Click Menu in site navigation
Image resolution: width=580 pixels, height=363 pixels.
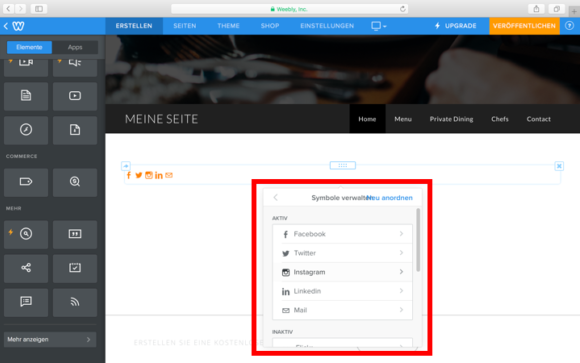pos(403,119)
